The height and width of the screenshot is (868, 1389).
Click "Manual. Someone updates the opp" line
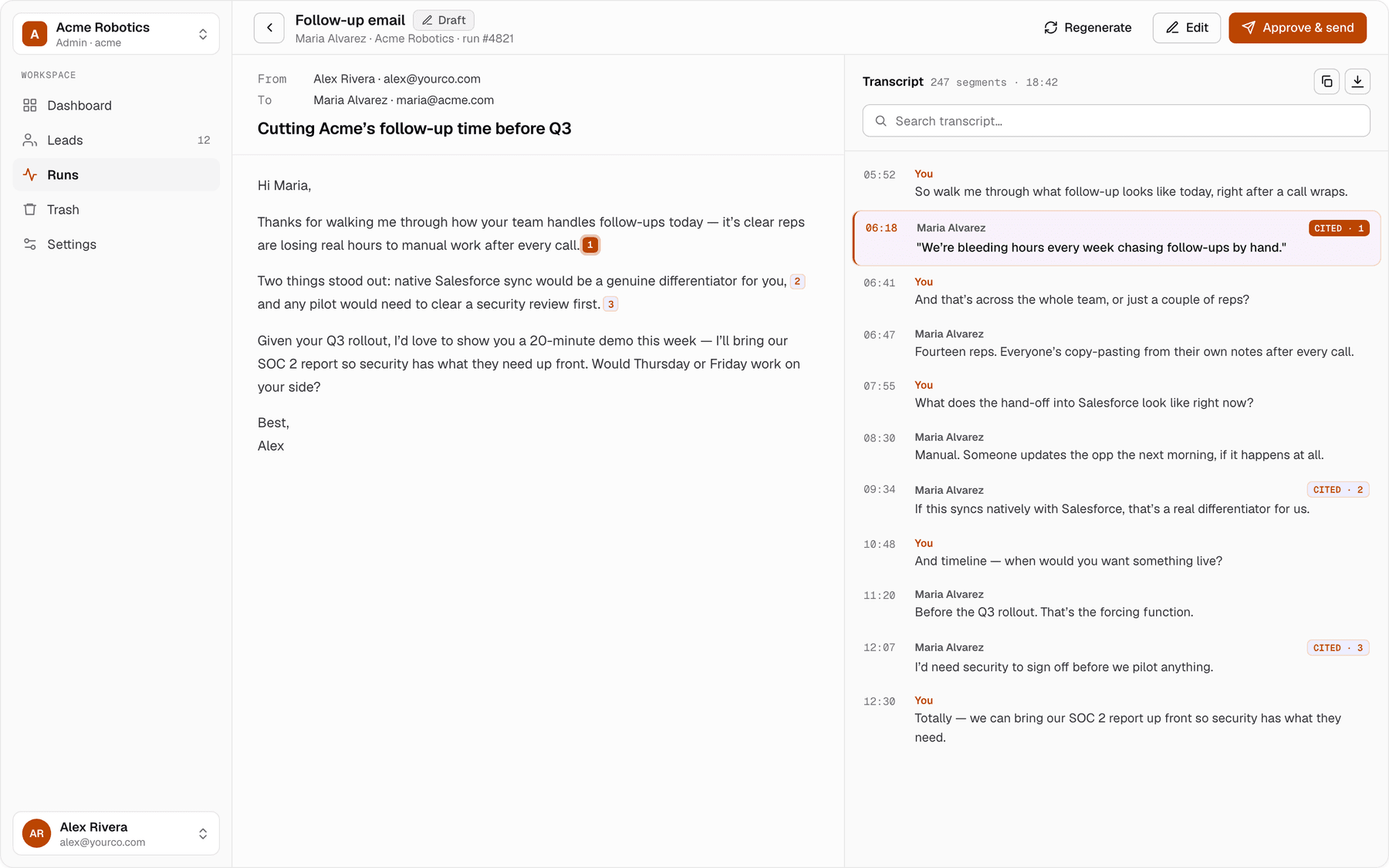tap(1120, 455)
